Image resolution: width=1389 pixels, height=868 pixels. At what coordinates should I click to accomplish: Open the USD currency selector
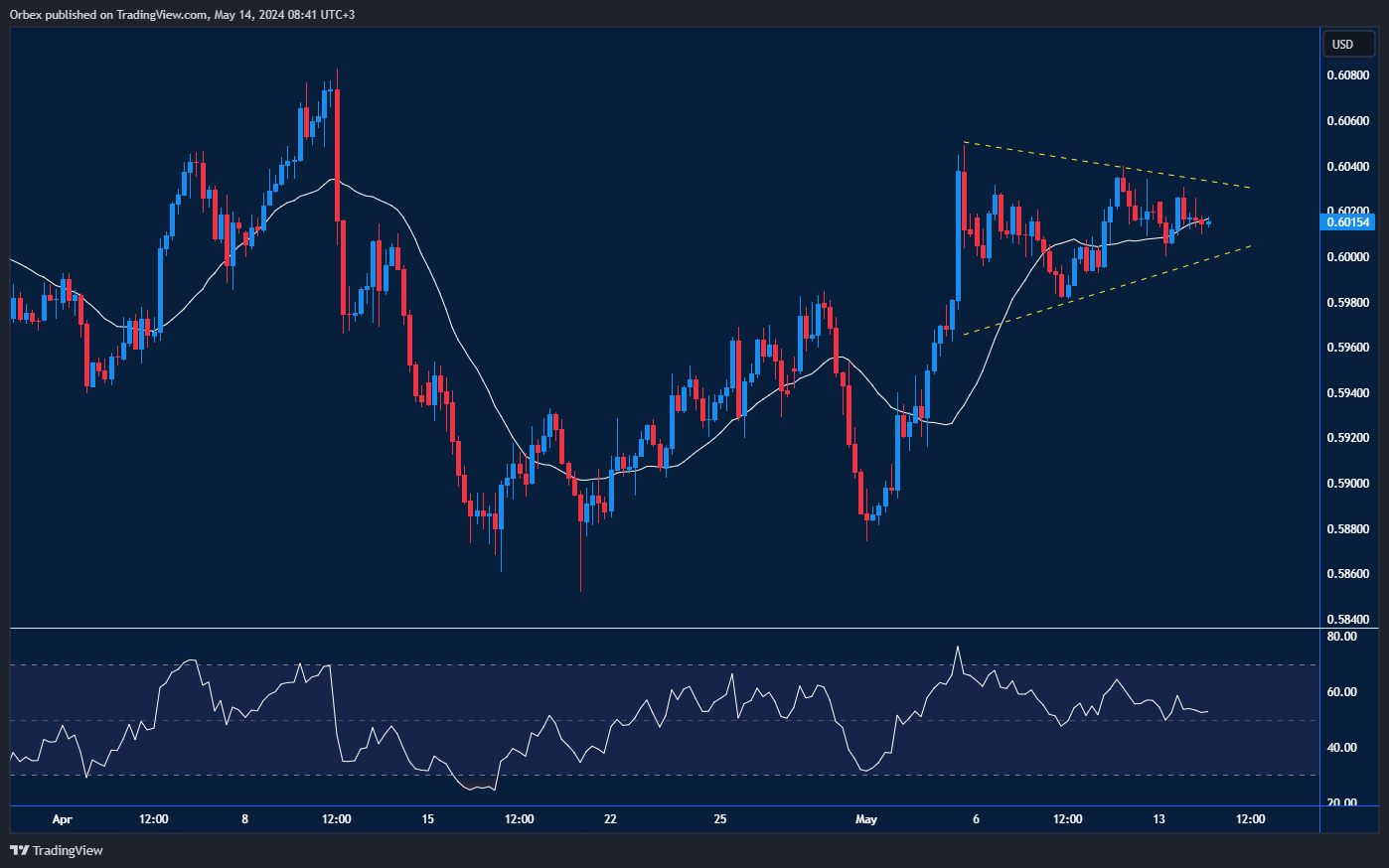tap(1347, 45)
